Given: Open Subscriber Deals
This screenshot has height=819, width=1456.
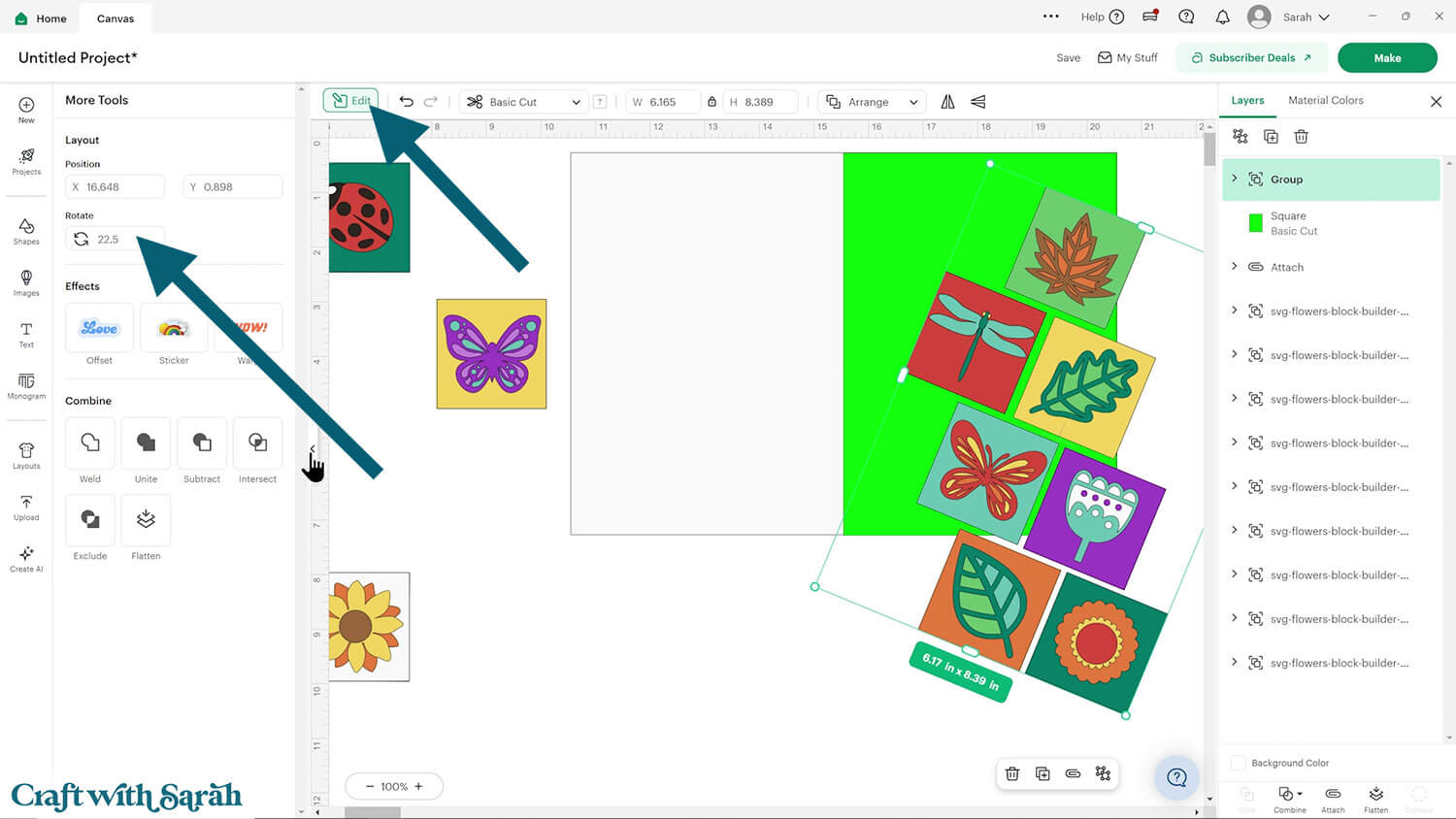Looking at the screenshot, I should (1252, 57).
